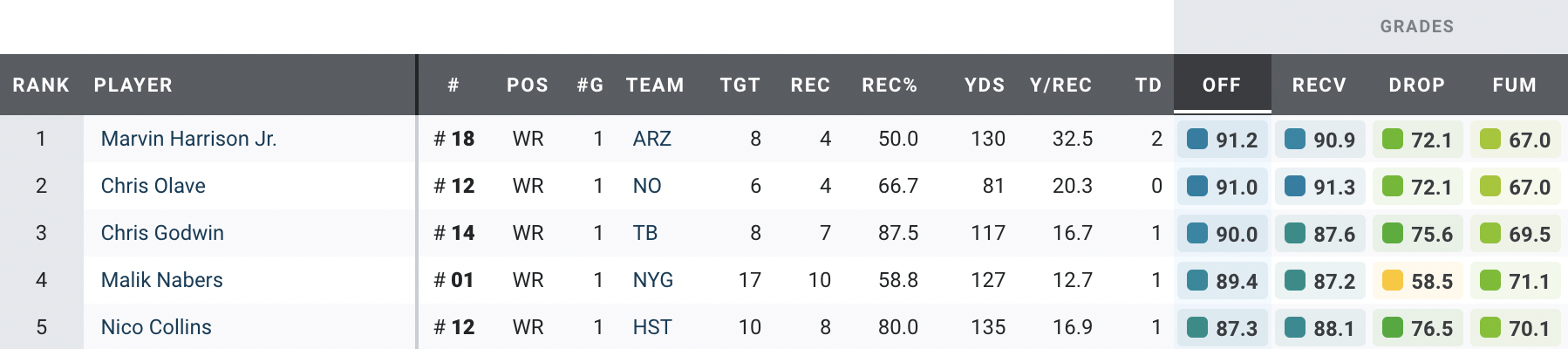Viewport: 1568px width, 349px height.
Task: Open Malik Nabers player link
Action: [x=161, y=280]
